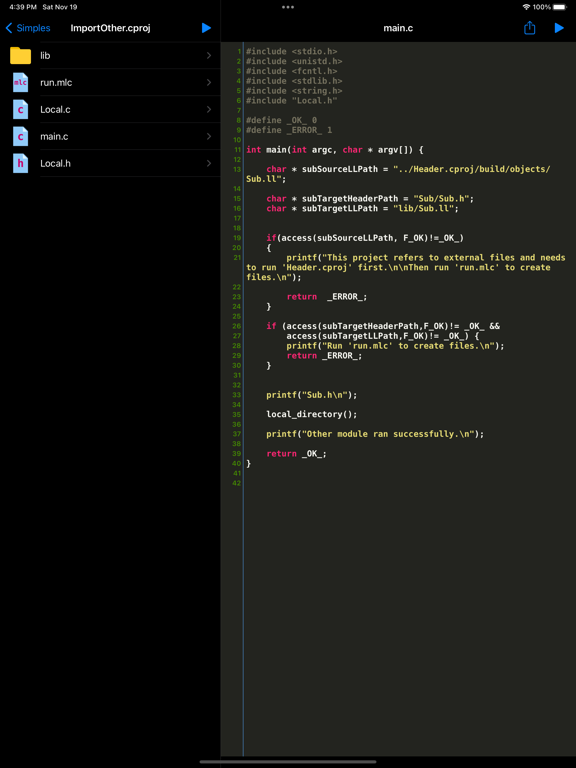Open the share sheet icon
Screen dimensions: 576x768
[x=529, y=28]
